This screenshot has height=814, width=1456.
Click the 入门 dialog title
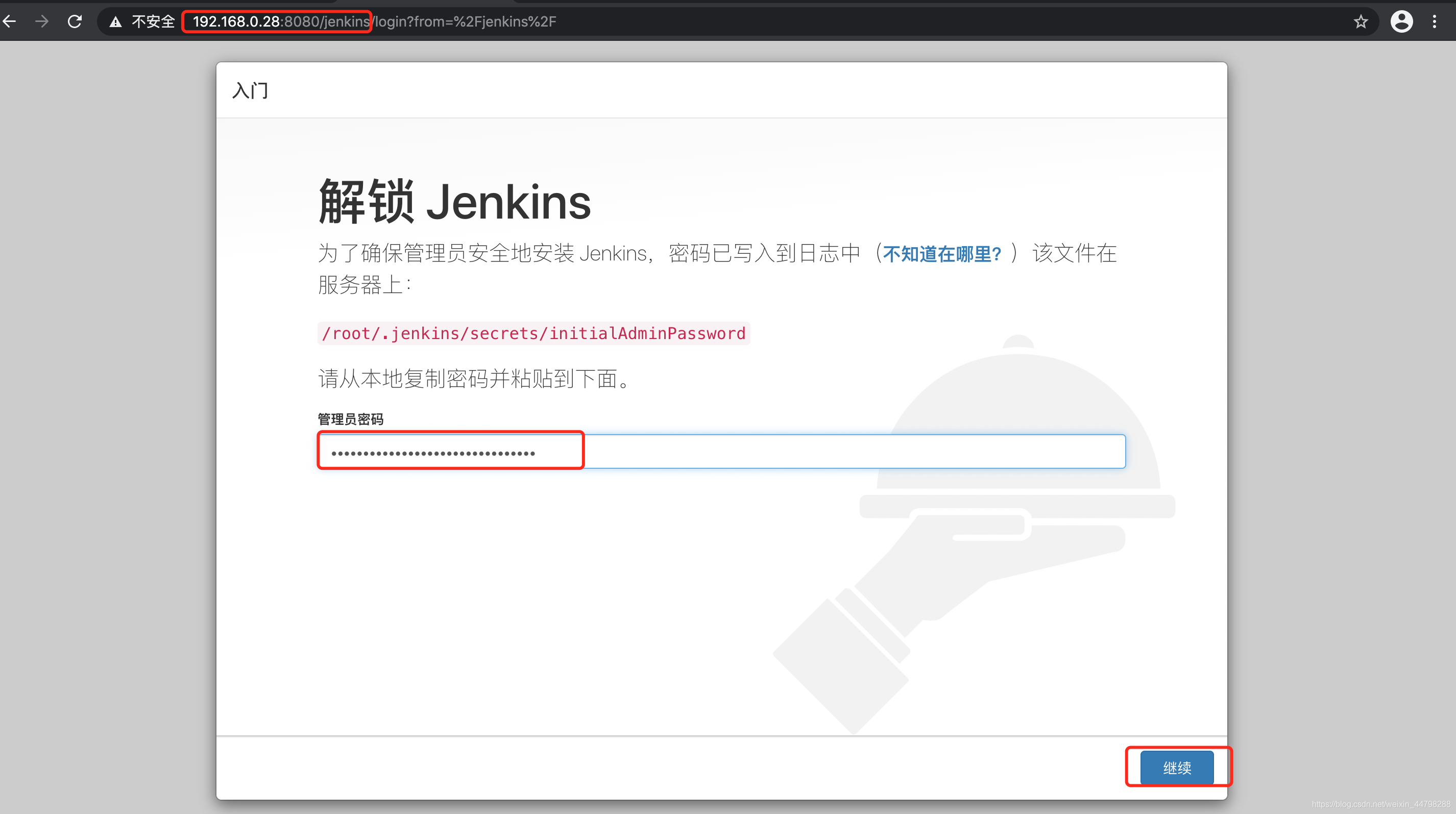pos(250,90)
